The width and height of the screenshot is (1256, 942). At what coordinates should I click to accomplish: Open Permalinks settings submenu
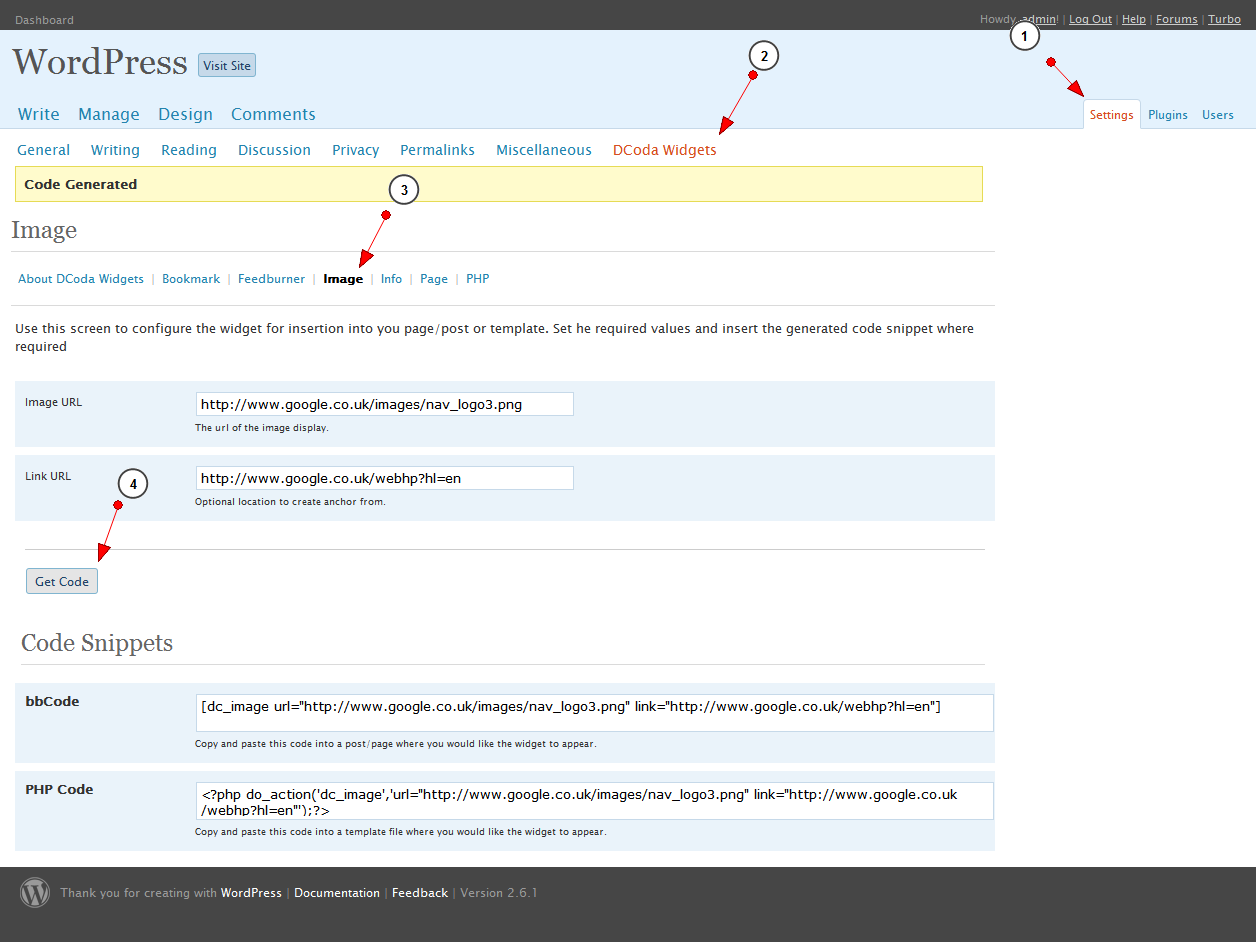(x=437, y=150)
